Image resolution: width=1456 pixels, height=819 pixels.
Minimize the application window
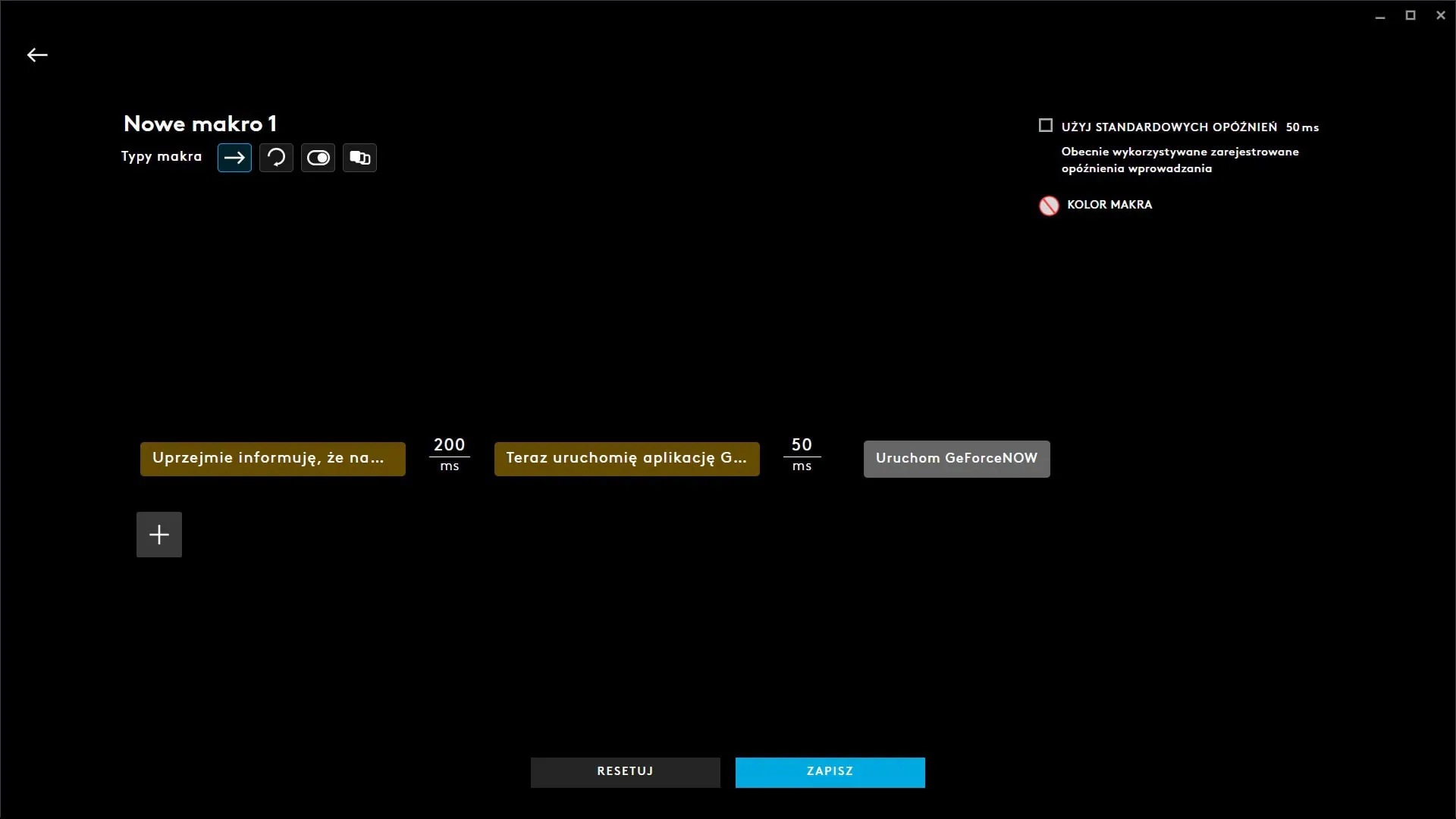[1380, 15]
